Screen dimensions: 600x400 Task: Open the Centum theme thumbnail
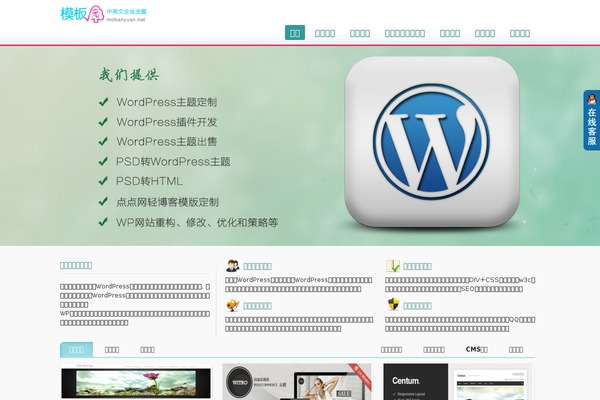[x=457, y=382]
